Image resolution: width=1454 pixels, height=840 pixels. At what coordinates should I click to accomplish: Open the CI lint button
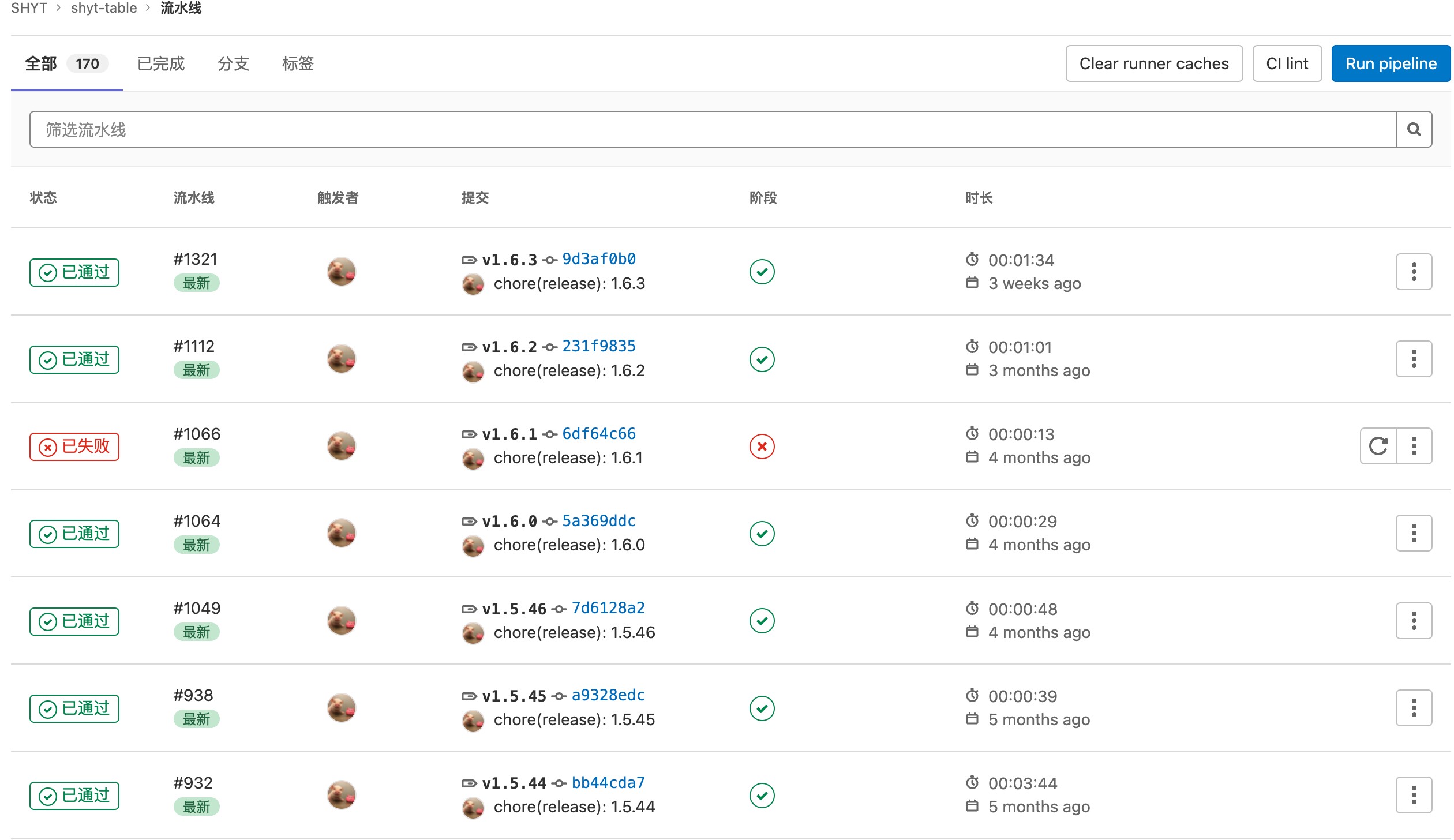pos(1287,63)
